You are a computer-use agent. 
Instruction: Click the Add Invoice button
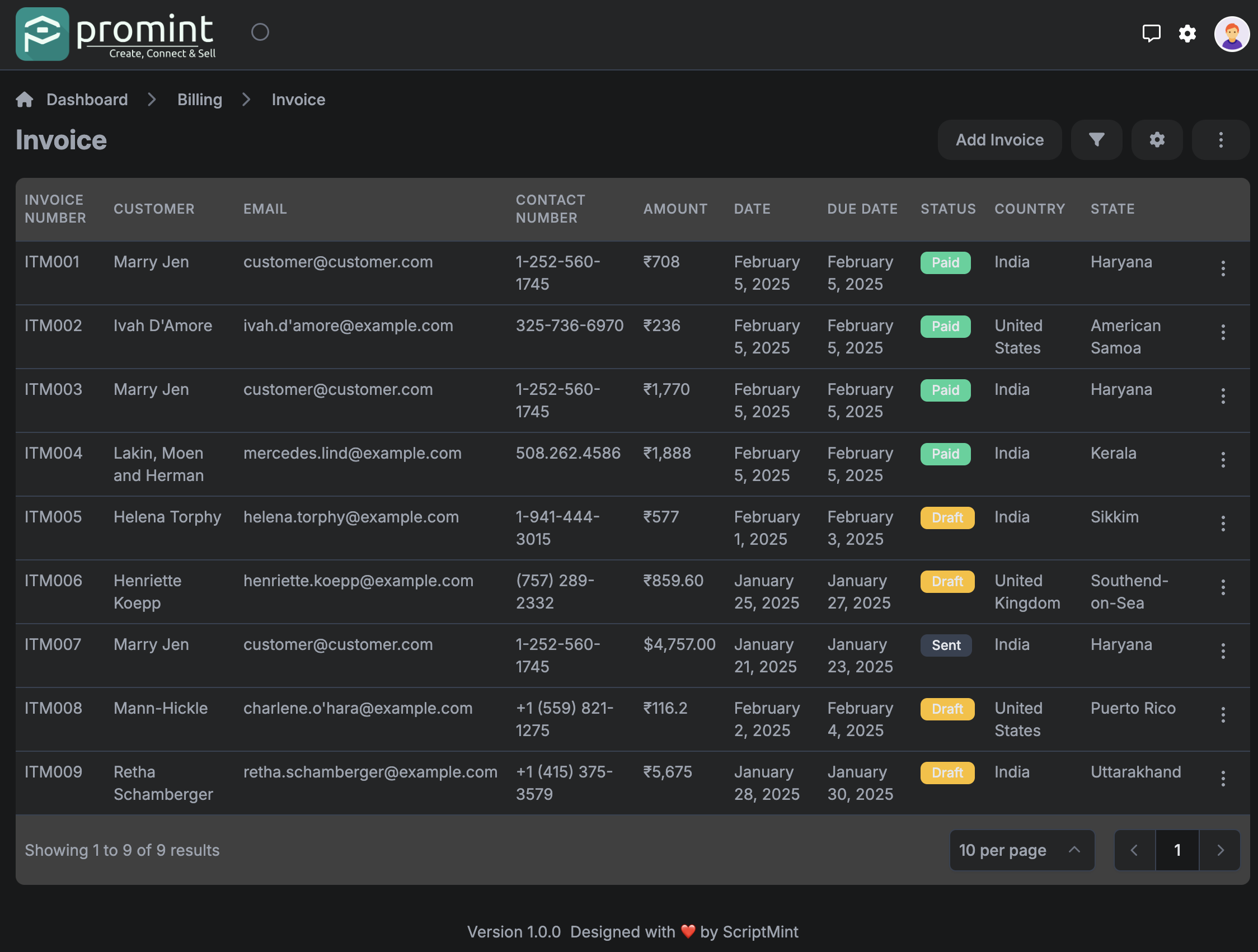click(x=999, y=140)
